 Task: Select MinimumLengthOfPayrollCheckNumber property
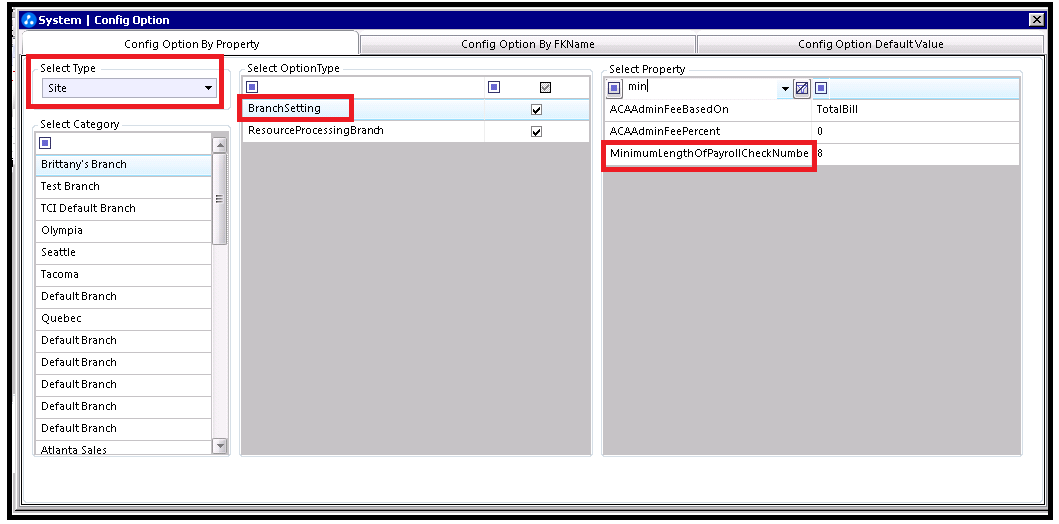(708, 154)
